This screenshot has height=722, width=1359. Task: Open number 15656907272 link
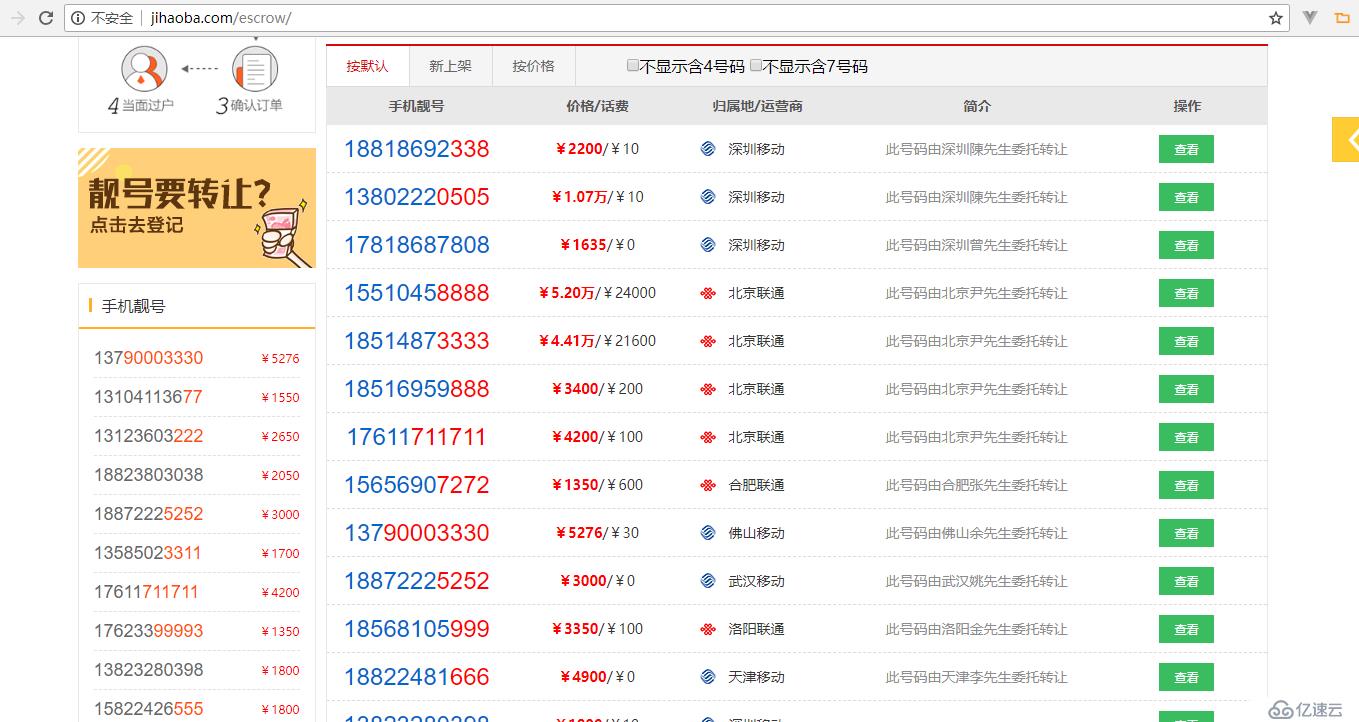point(417,485)
